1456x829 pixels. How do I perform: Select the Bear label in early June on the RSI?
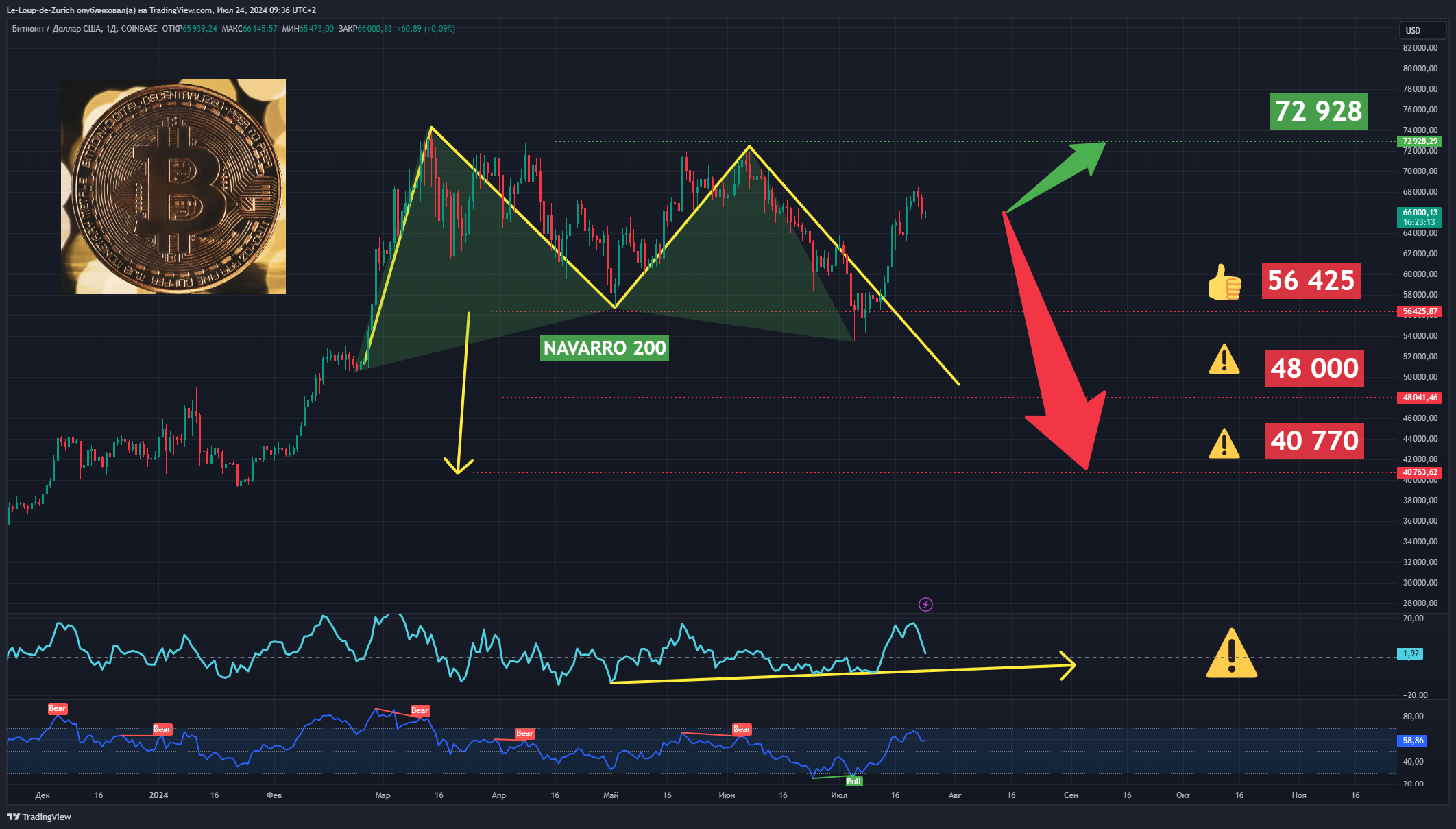click(x=742, y=729)
